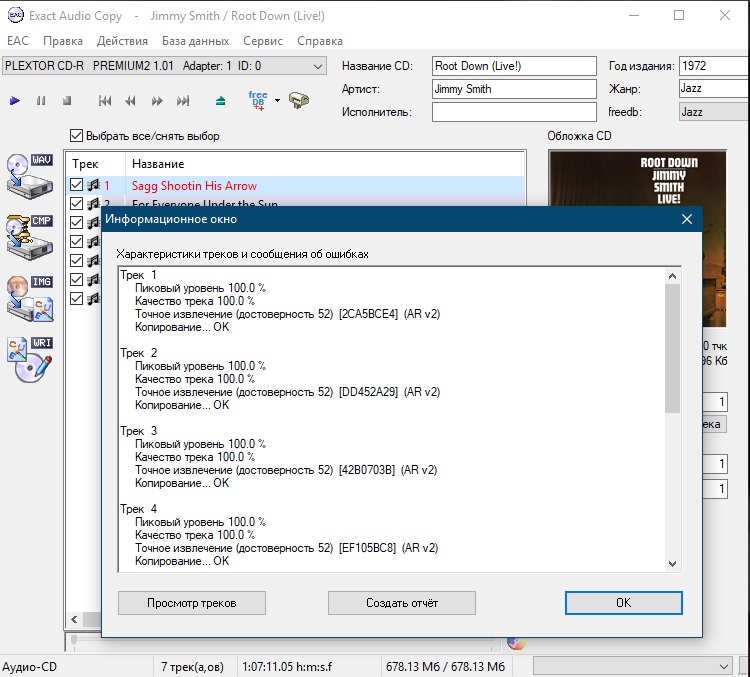The height and width of the screenshot is (677, 750).
Task: Edit the Год издания field 1972
Action: coord(714,66)
